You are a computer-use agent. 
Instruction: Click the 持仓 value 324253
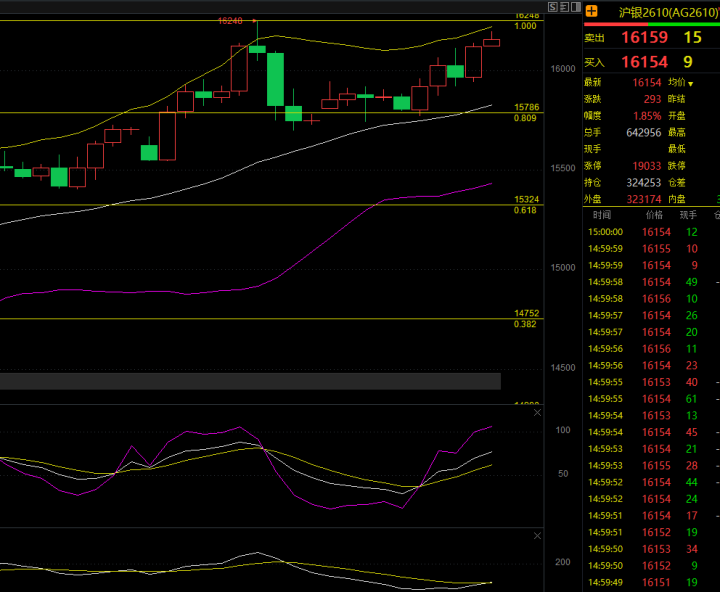[x=644, y=183]
